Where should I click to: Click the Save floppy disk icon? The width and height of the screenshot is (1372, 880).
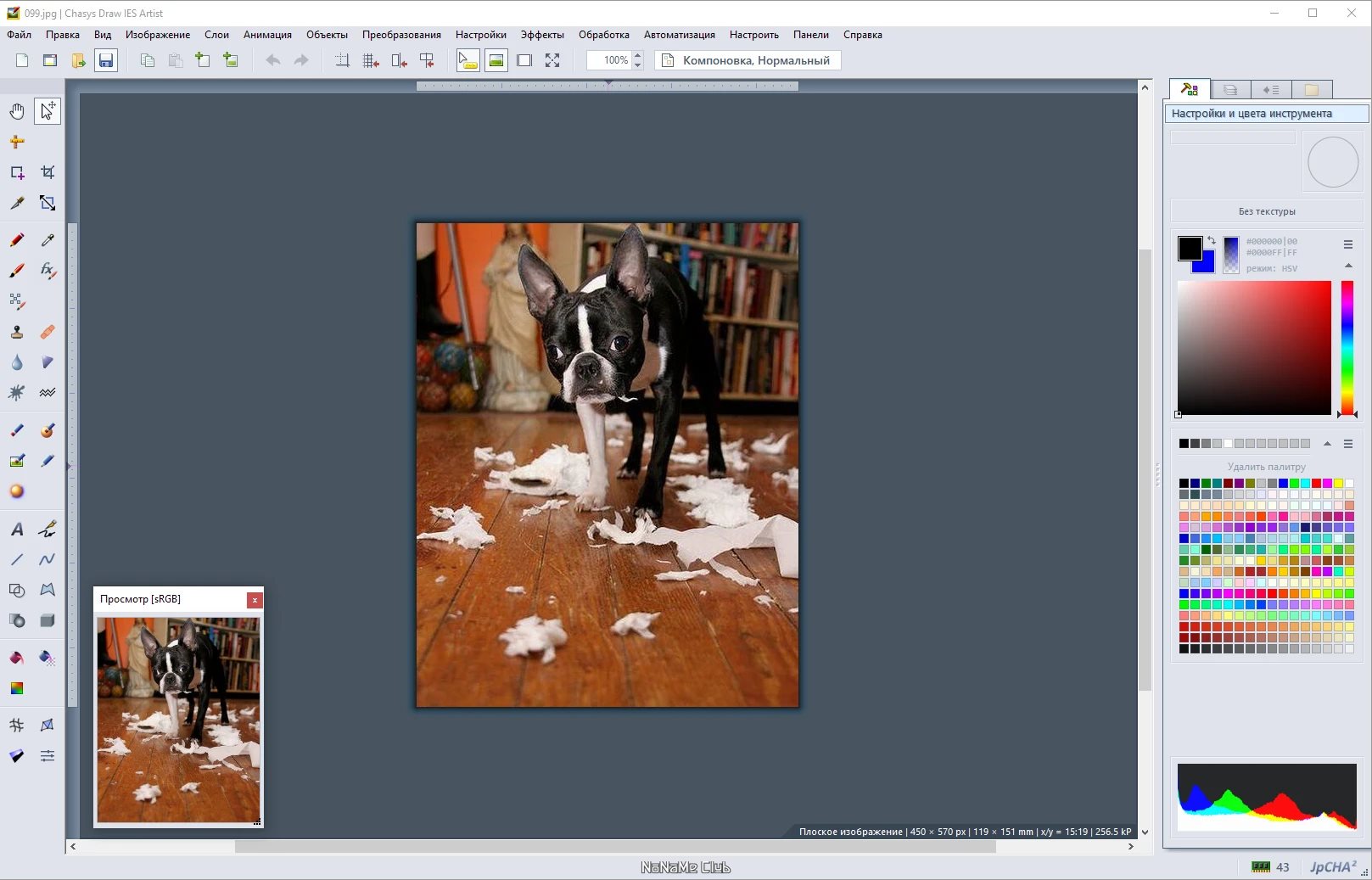coord(105,60)
